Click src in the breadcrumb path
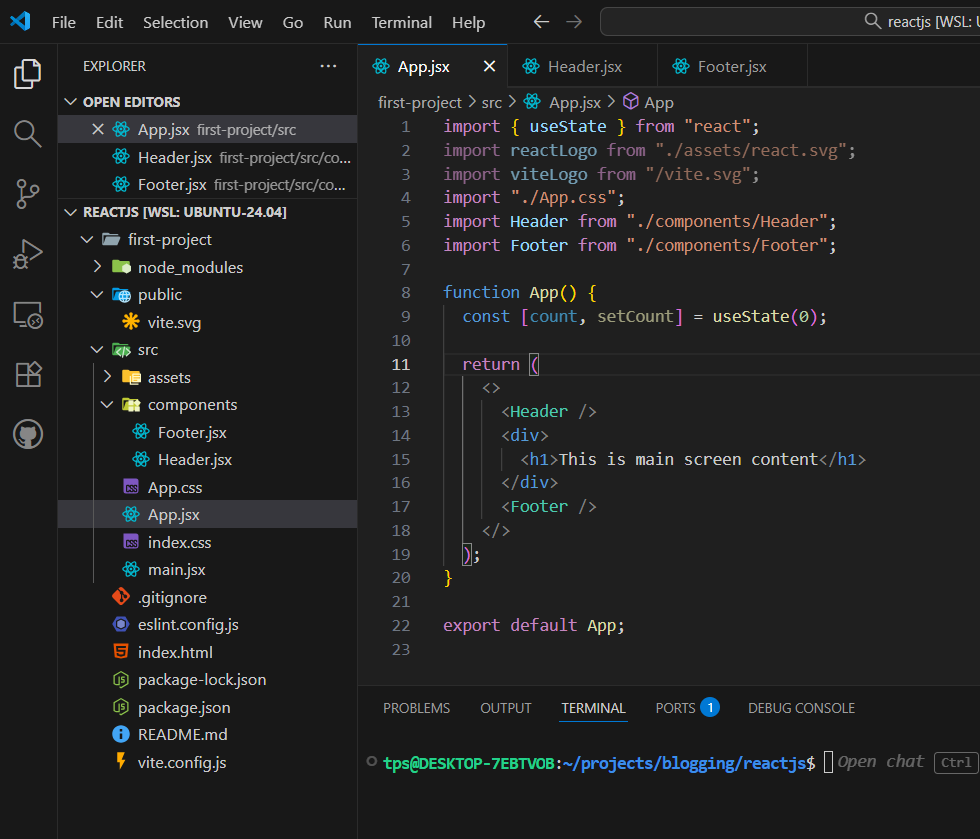980x839 pixels. [491, 102]
